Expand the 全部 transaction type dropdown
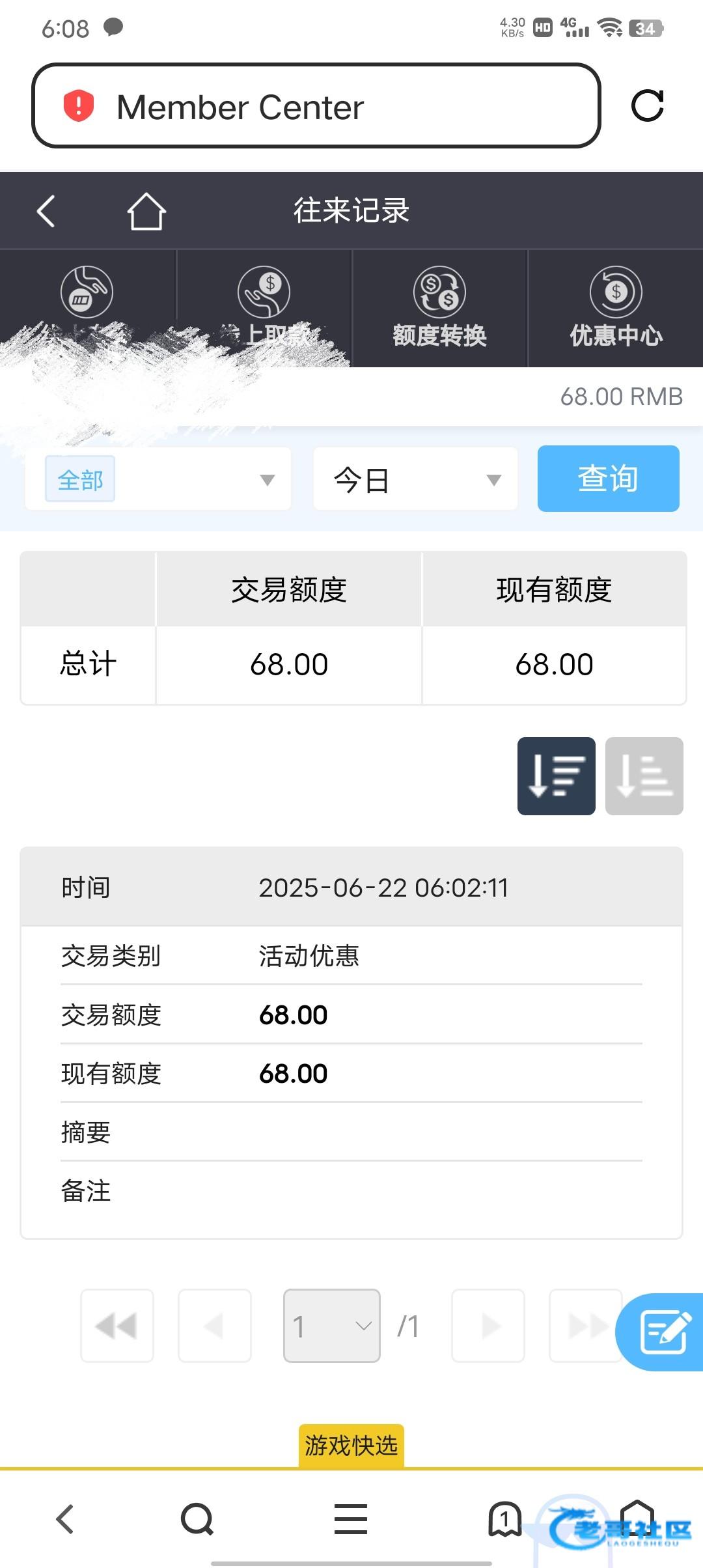This screenshot has width=703, height=1568. click(158, 480)
